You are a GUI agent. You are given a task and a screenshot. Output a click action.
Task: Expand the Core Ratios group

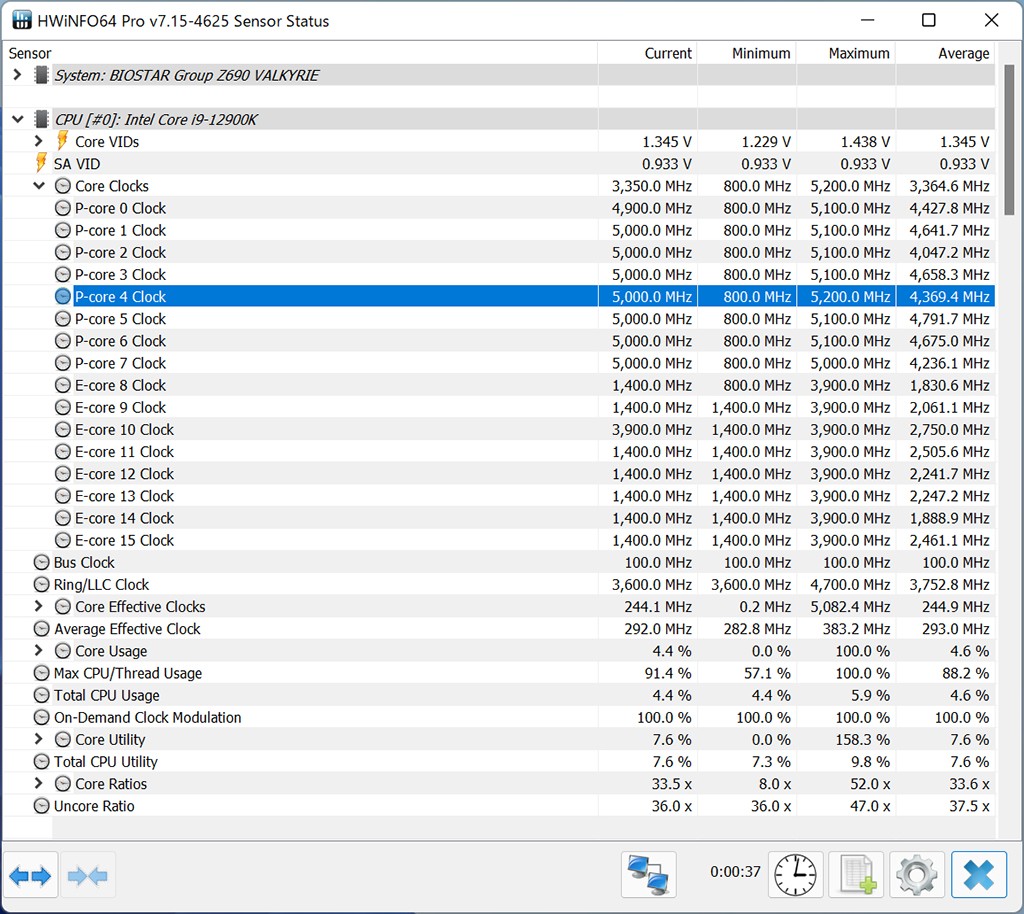pos(39,784)
